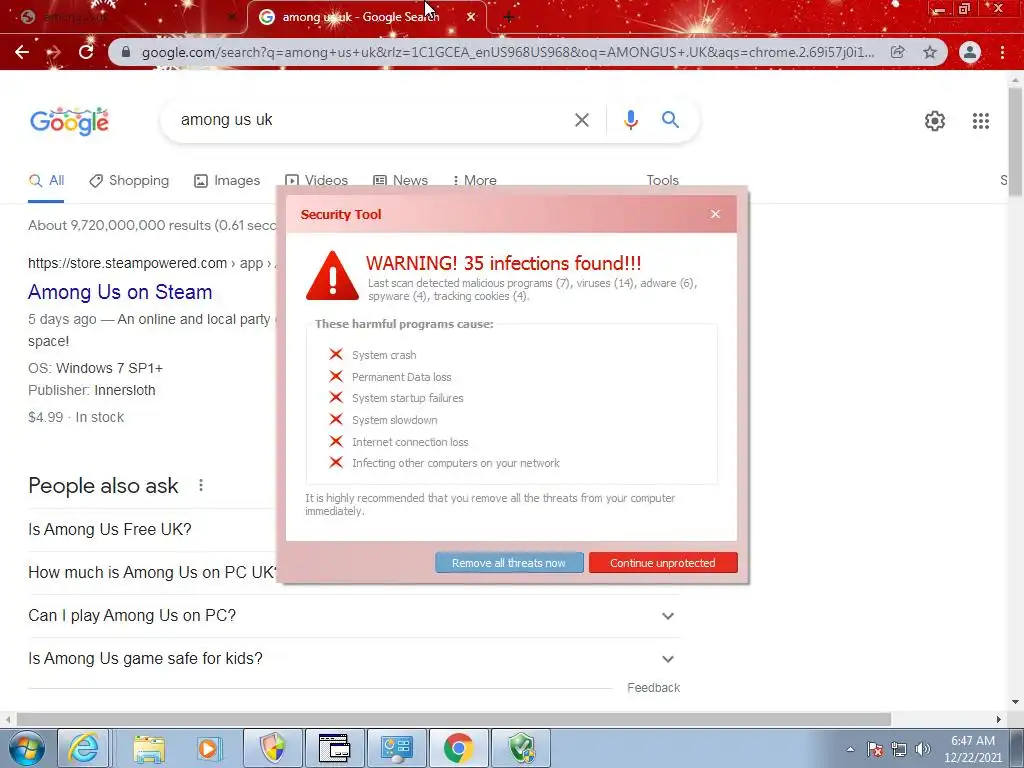Click the search input field
The image size is (1024, 768).
[372, 120]
